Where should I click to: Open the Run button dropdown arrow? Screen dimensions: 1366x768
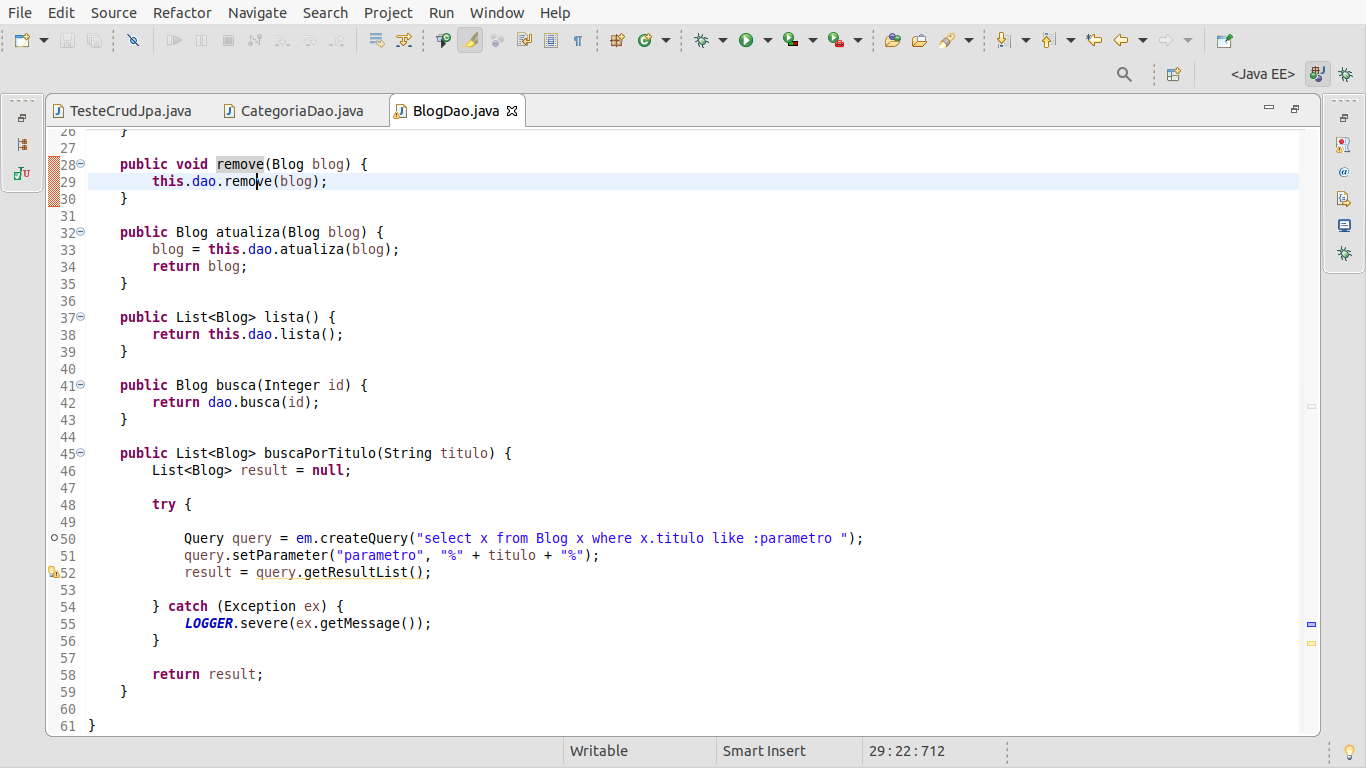point(767,41)
